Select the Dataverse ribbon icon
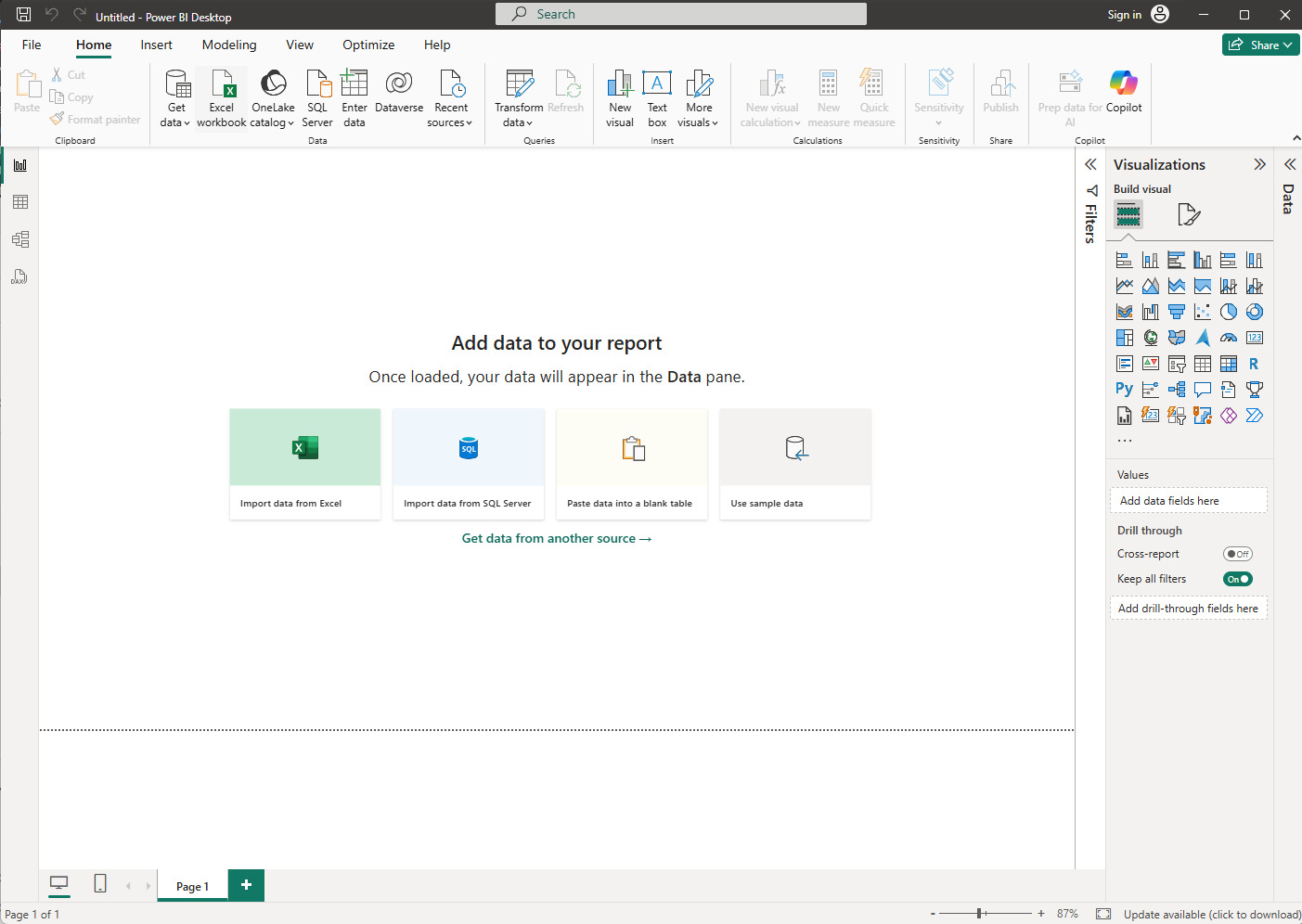Viewport: 1302px width, 924px height. tap(399, 93)
